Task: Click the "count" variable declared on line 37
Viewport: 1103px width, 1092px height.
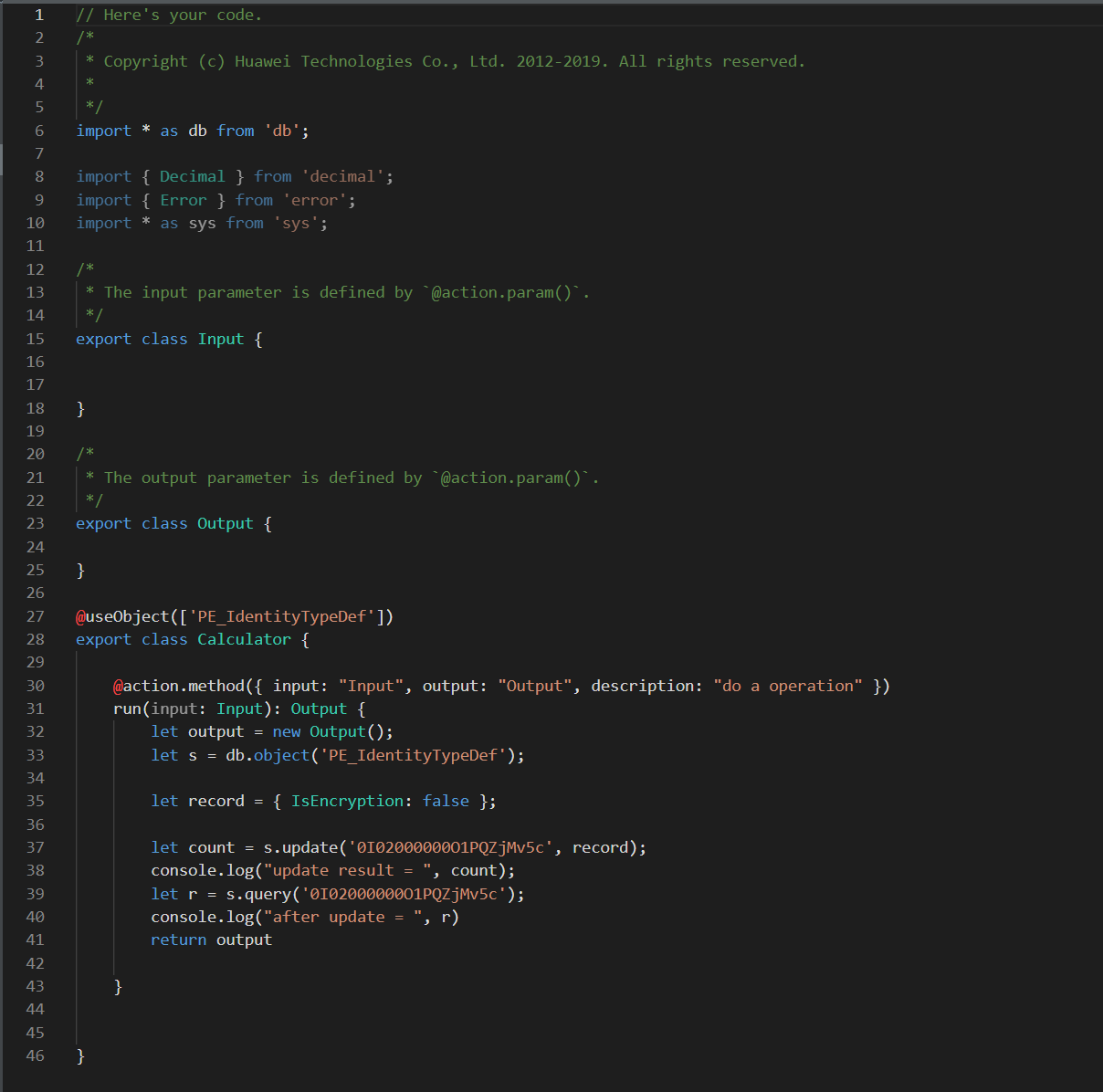Action: coord(212,847)
